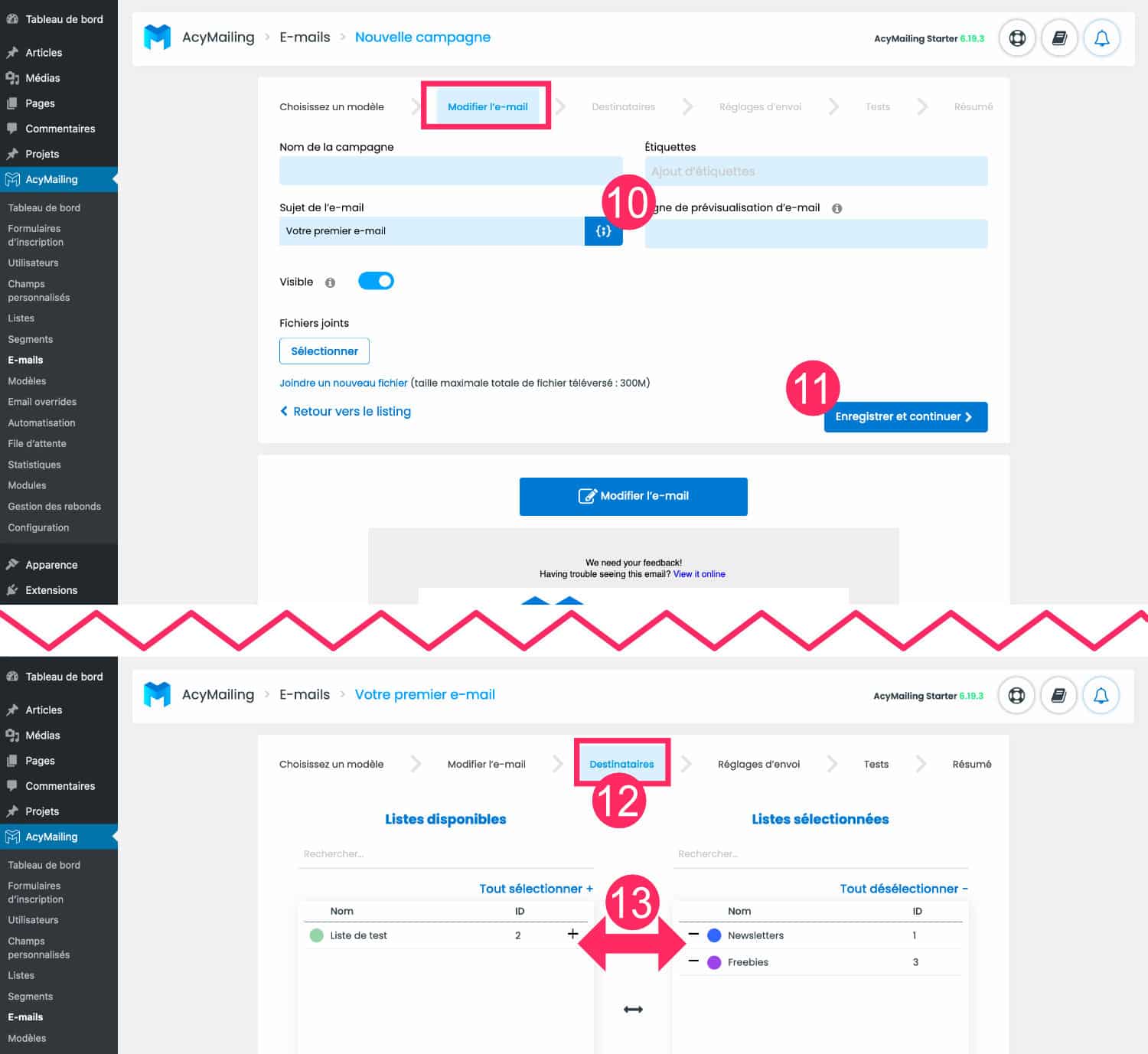This screenshot has width=1148, height=1054.
Task: Open Statistiques in sidebar
Action: (x=34, y=465)
